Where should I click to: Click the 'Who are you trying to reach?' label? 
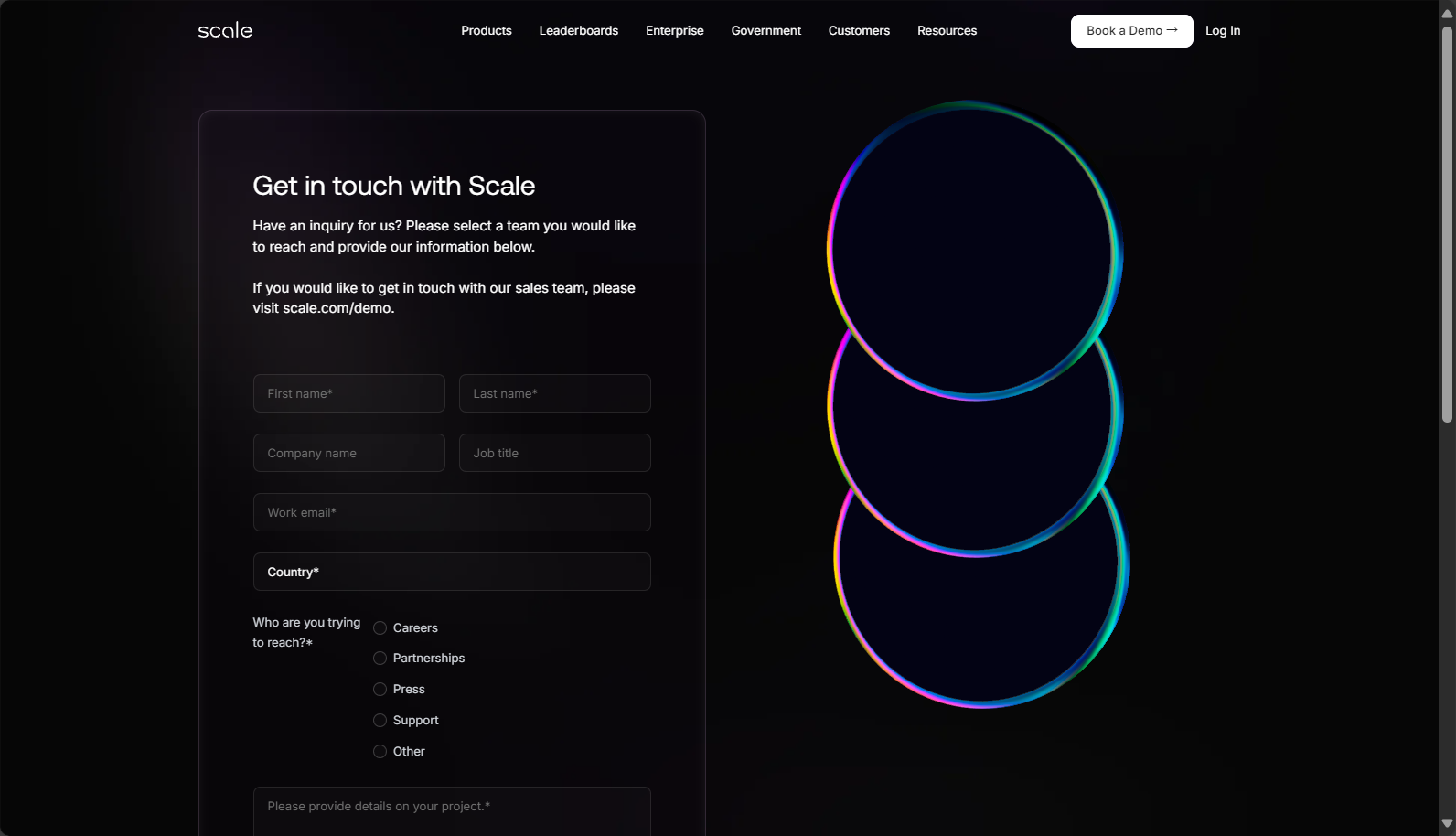point(306,632)
